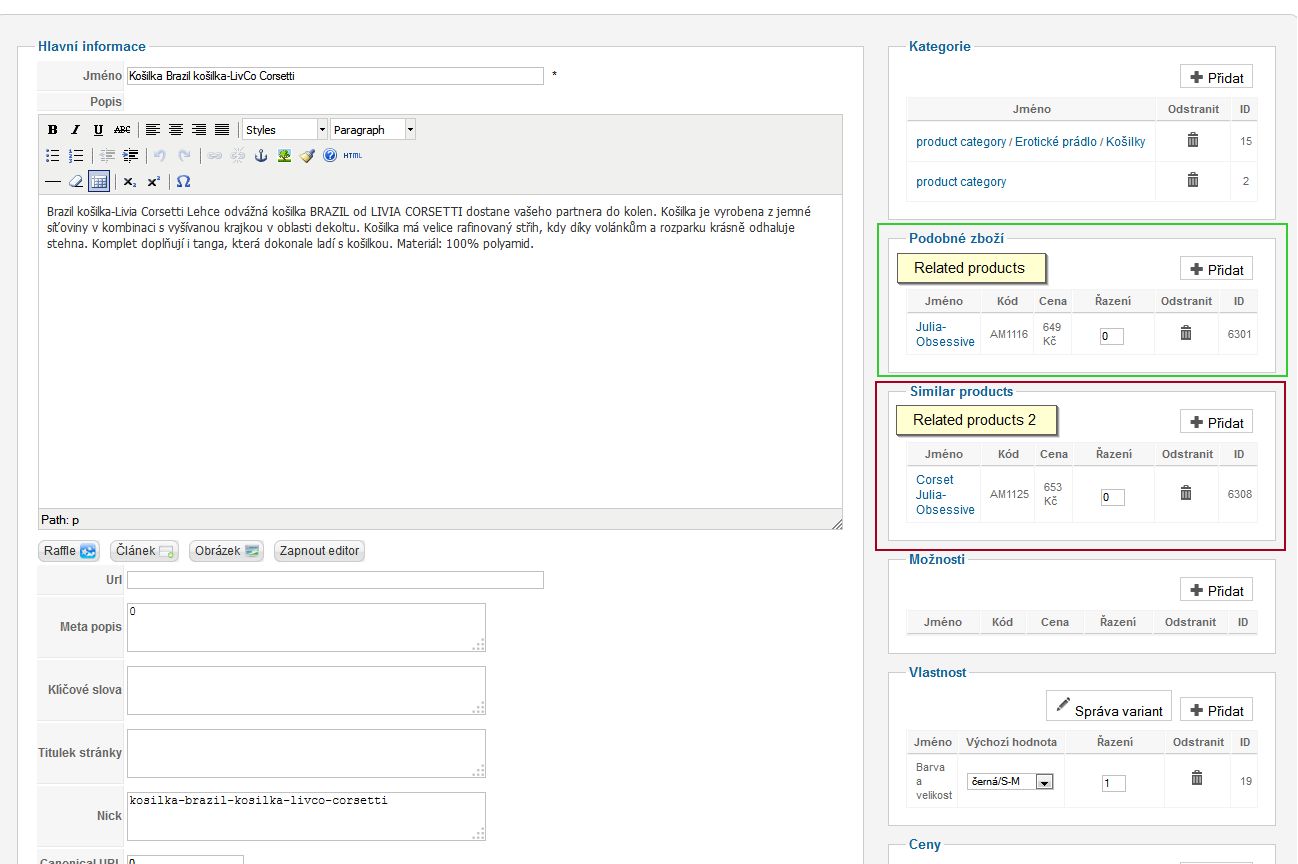
Task: Edit the Řazení value for Corset Julia-Obsessive
Action: [1112, 497]
